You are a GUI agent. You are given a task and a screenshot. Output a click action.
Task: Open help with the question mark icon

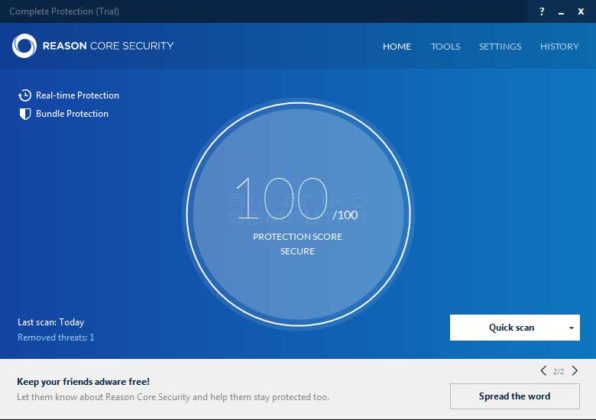(542, 11)
